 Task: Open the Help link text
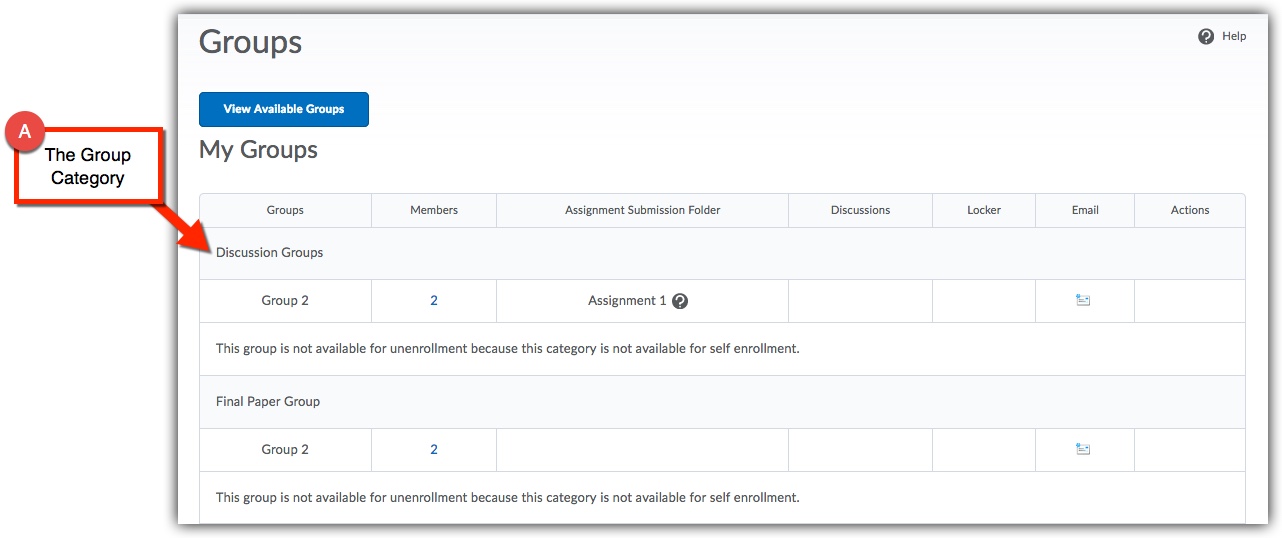(x=1234, y=37)
